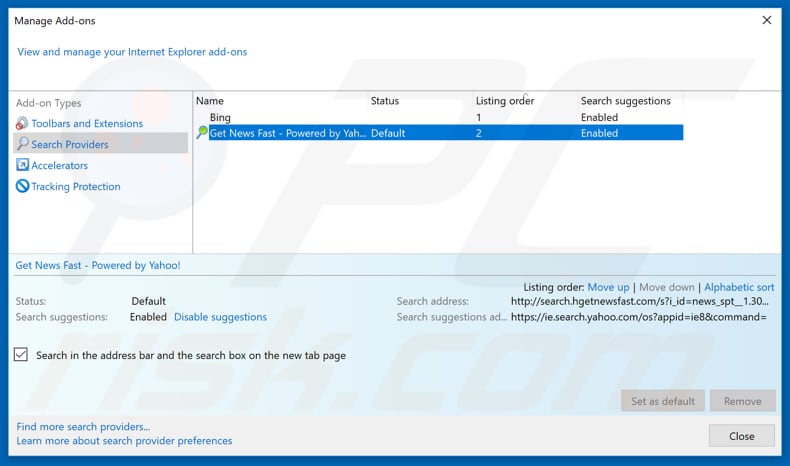
Task: Open Learn more about search provider preferences
Action: click(x=124, y=441)
